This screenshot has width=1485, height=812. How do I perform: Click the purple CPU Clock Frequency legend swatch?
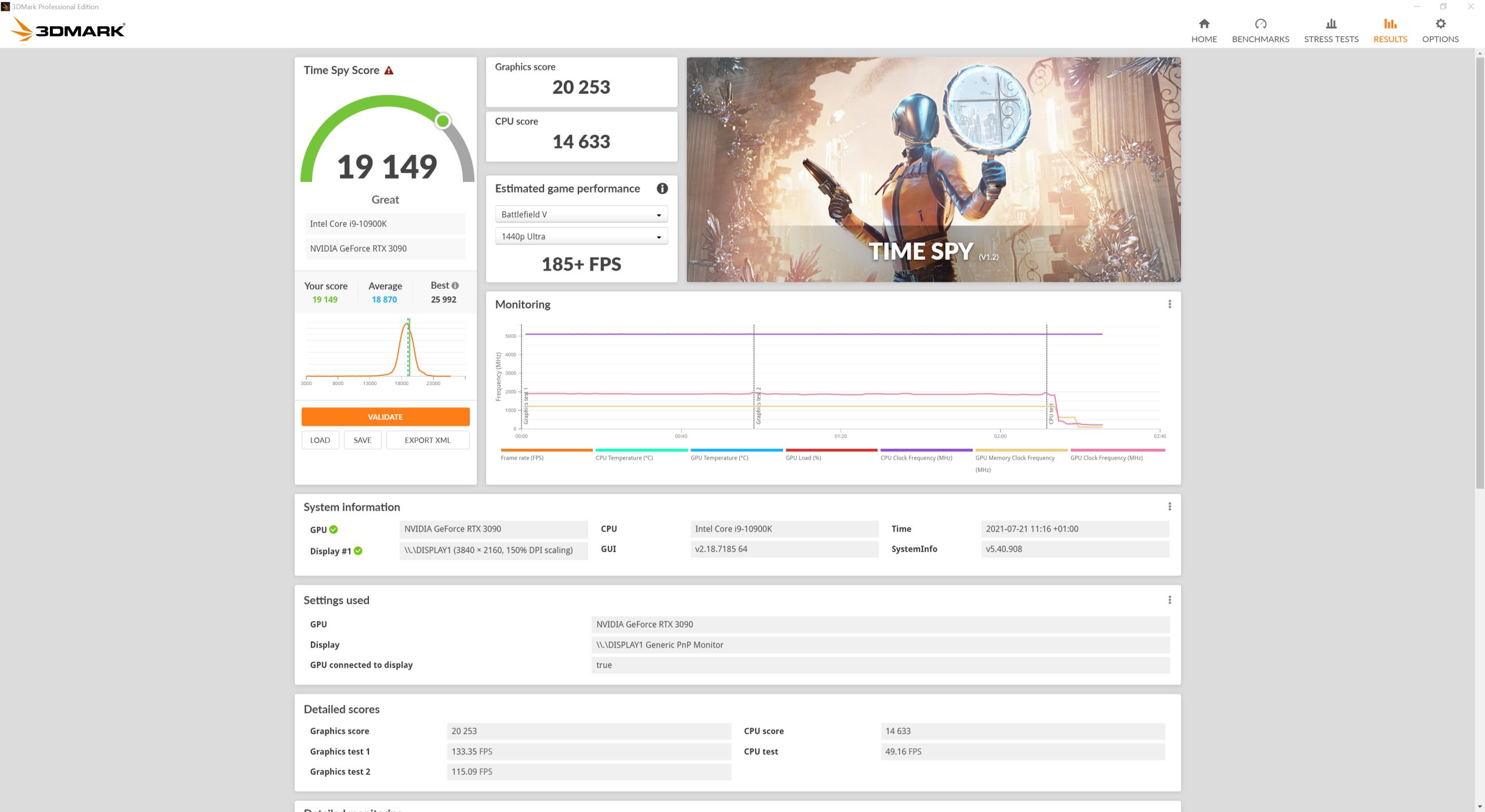click(x=926, y=450)
